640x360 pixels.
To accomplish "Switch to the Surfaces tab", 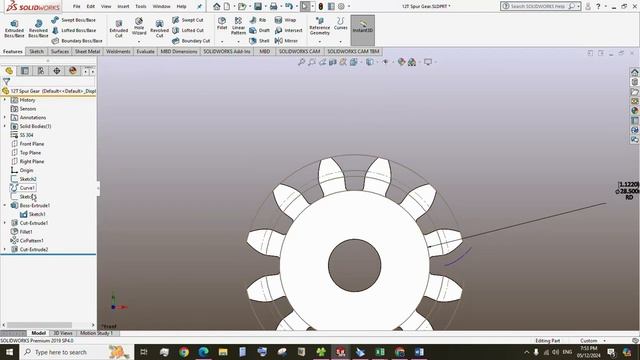I will point(60,51).
